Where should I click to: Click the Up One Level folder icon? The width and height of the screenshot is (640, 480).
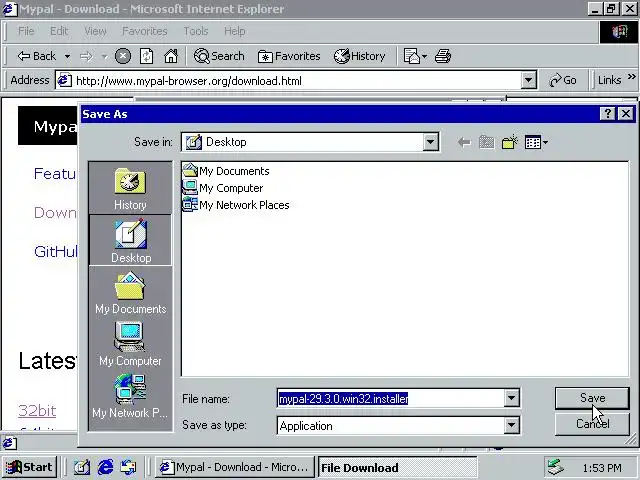click(x=487, y=142)
